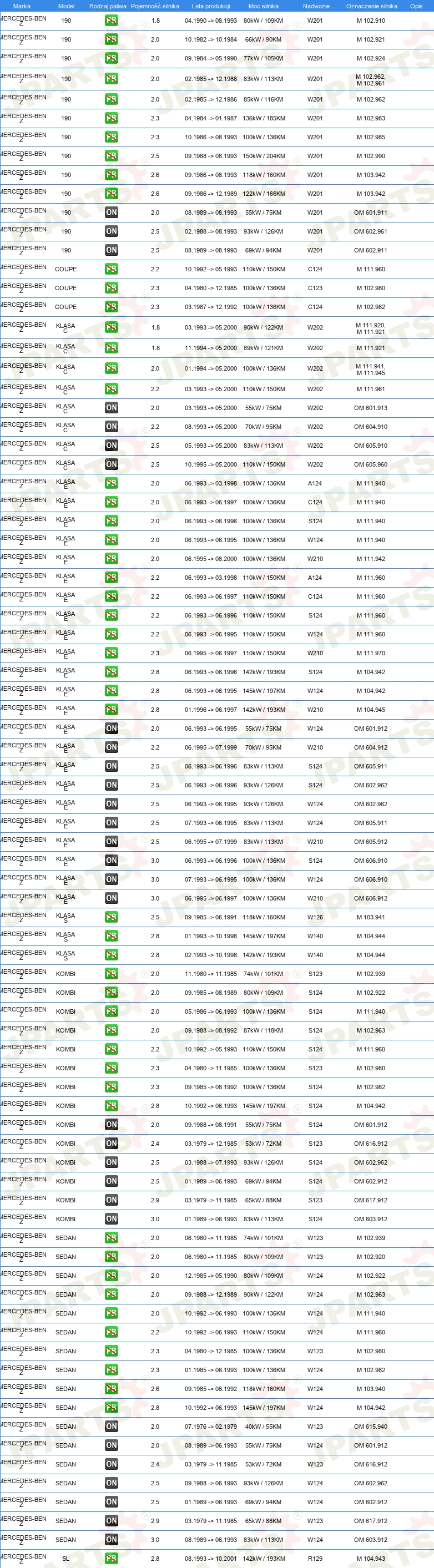Click the PB fuel icon in the M 102.921 row
Screen dimensions: 434x1568
point(111,39)
